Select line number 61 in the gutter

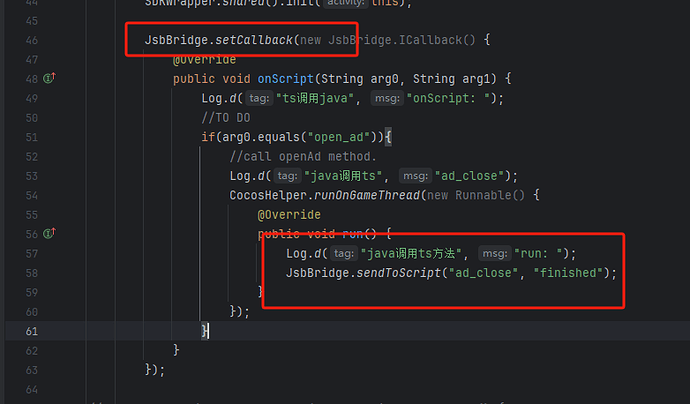click(32, 331)
